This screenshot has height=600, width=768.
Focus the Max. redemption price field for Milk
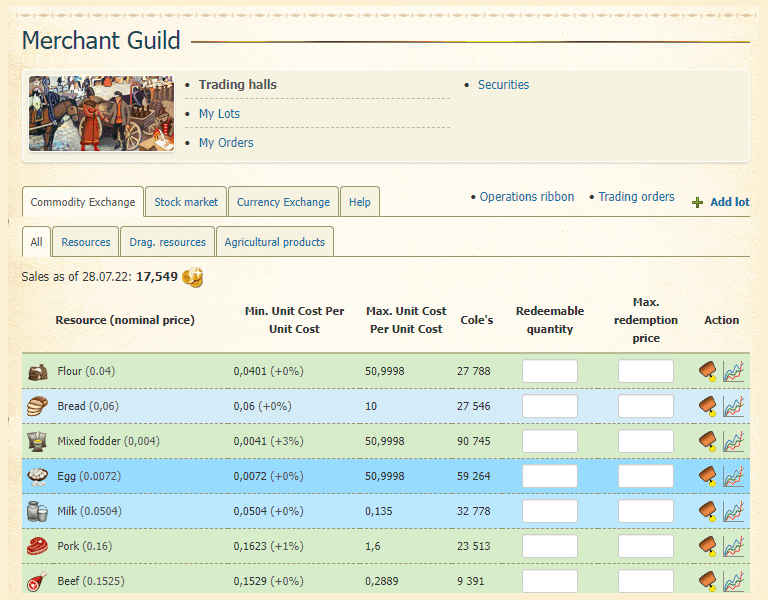[646, 511]
